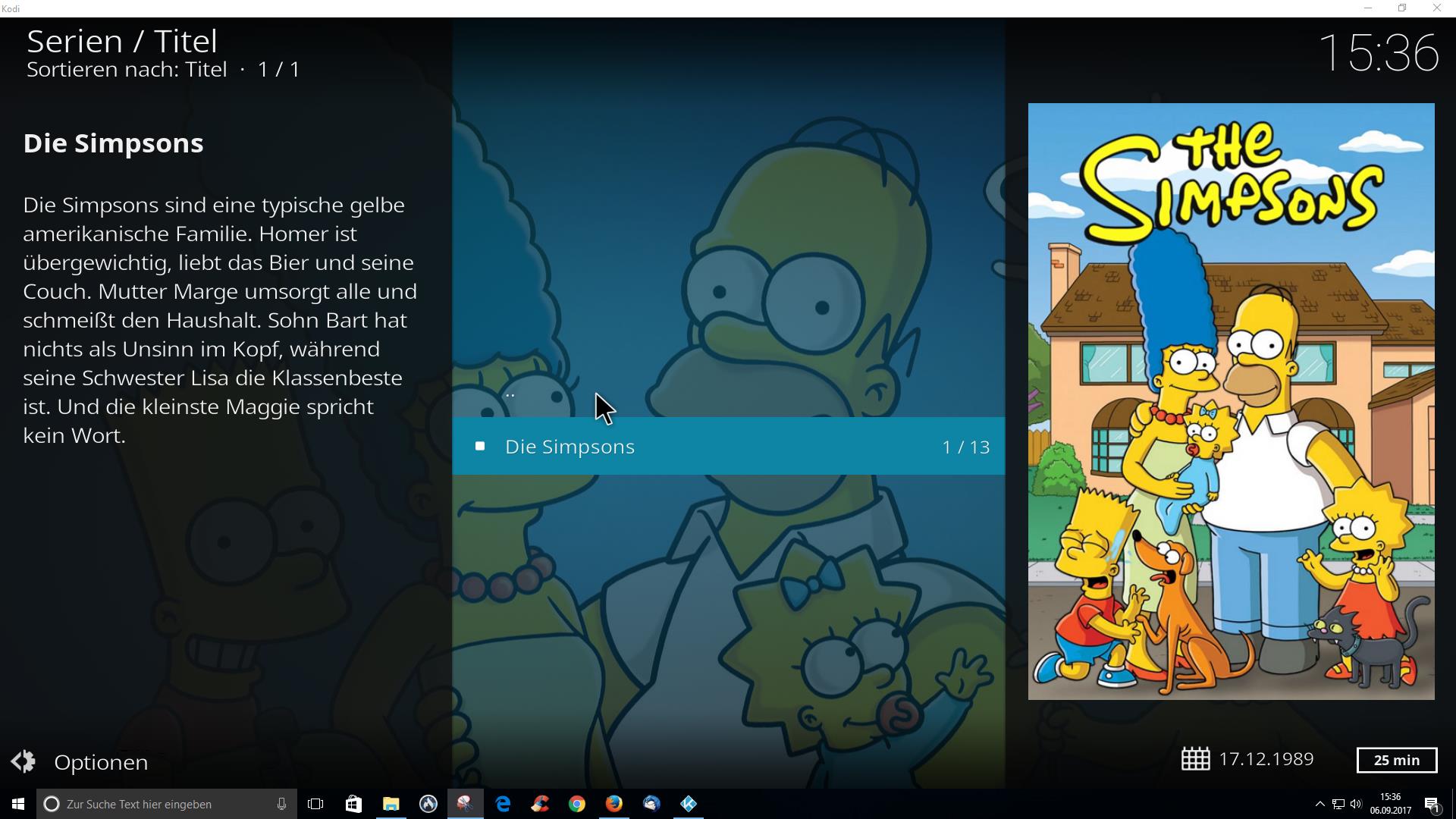
Task: Open Thunderbird from the taskbar
Action: point(651,804)
